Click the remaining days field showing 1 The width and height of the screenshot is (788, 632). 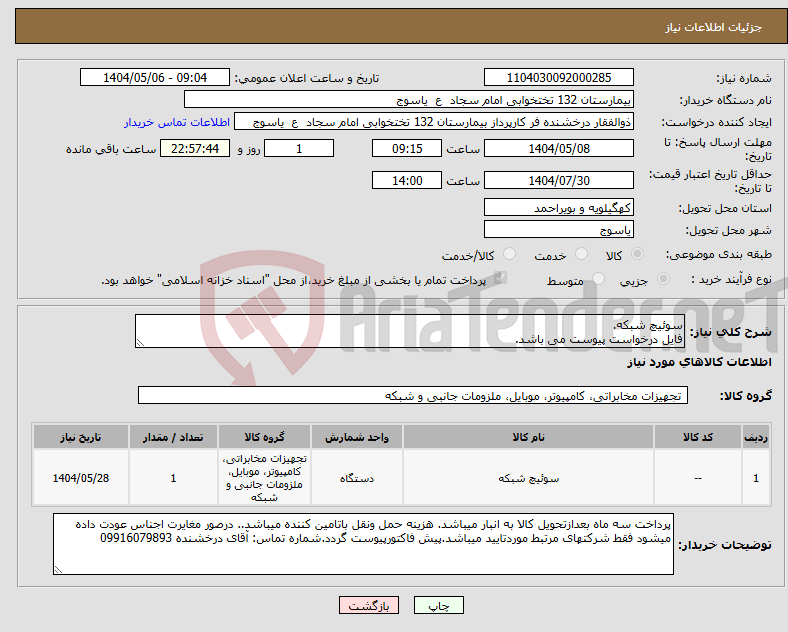(299, 148)
